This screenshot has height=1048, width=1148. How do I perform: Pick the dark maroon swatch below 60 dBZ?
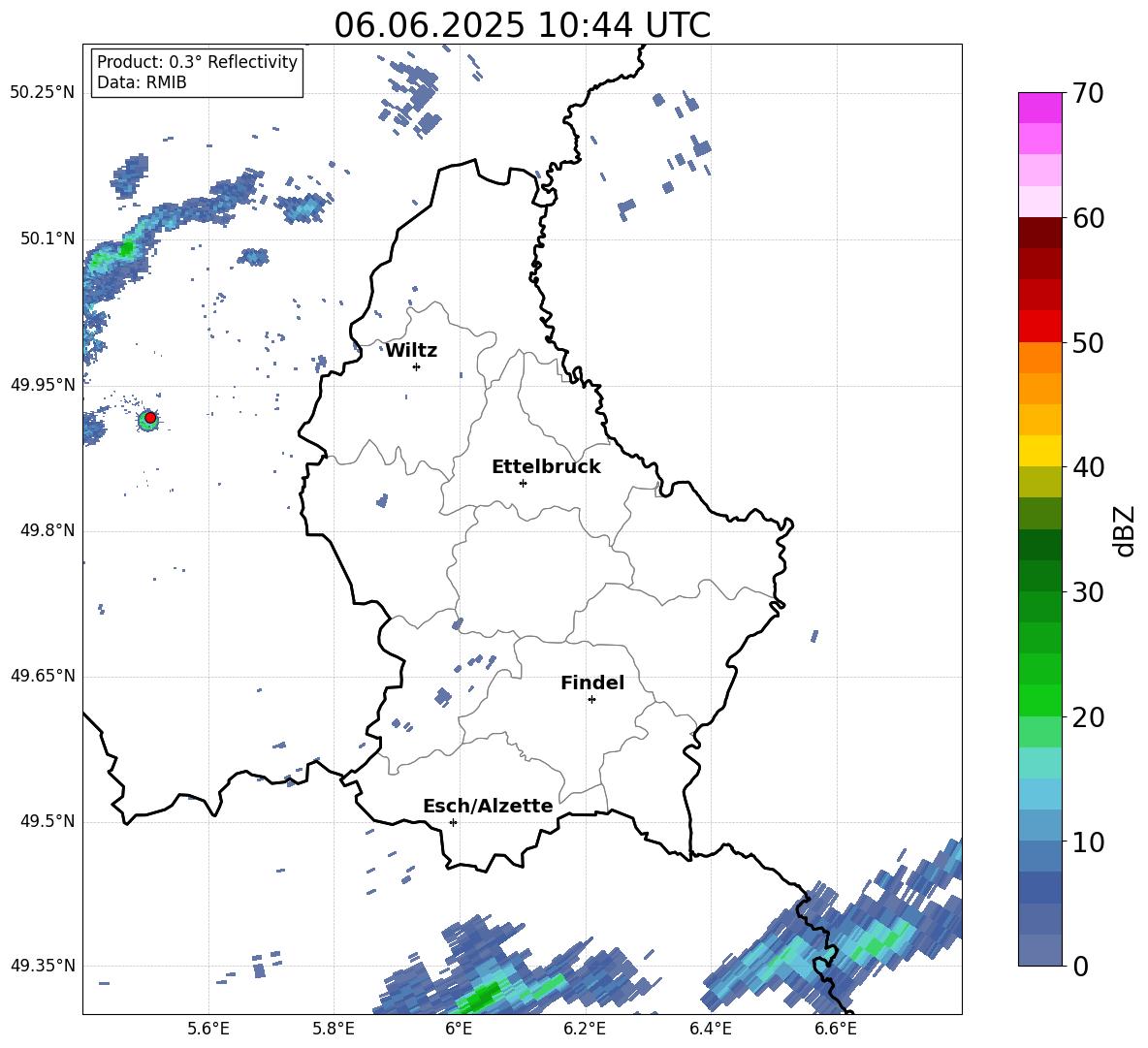(x=1039, y=233)
